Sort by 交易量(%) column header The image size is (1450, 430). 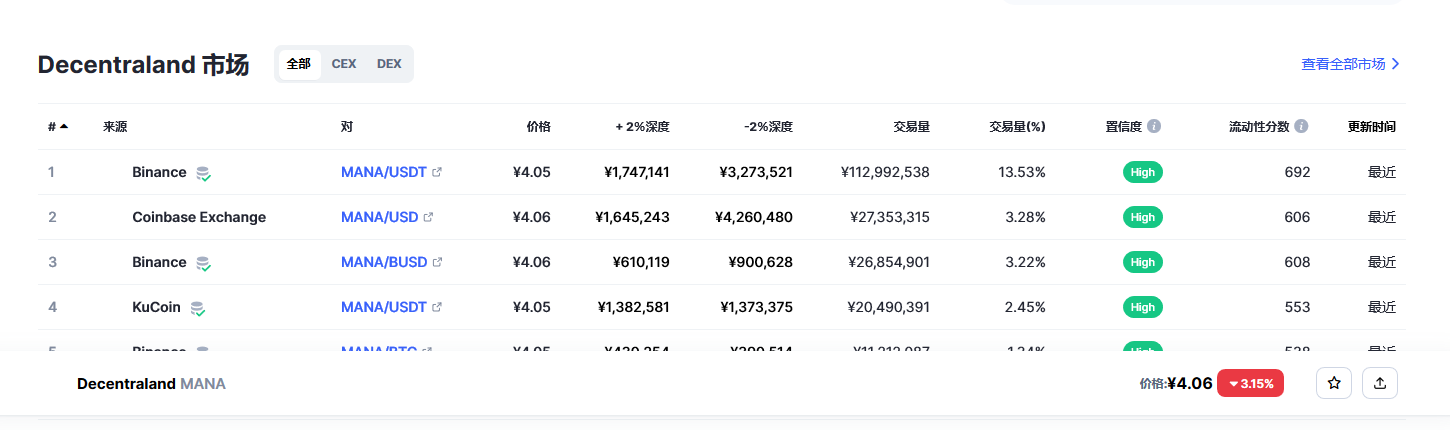click(x=1017, y=127)
